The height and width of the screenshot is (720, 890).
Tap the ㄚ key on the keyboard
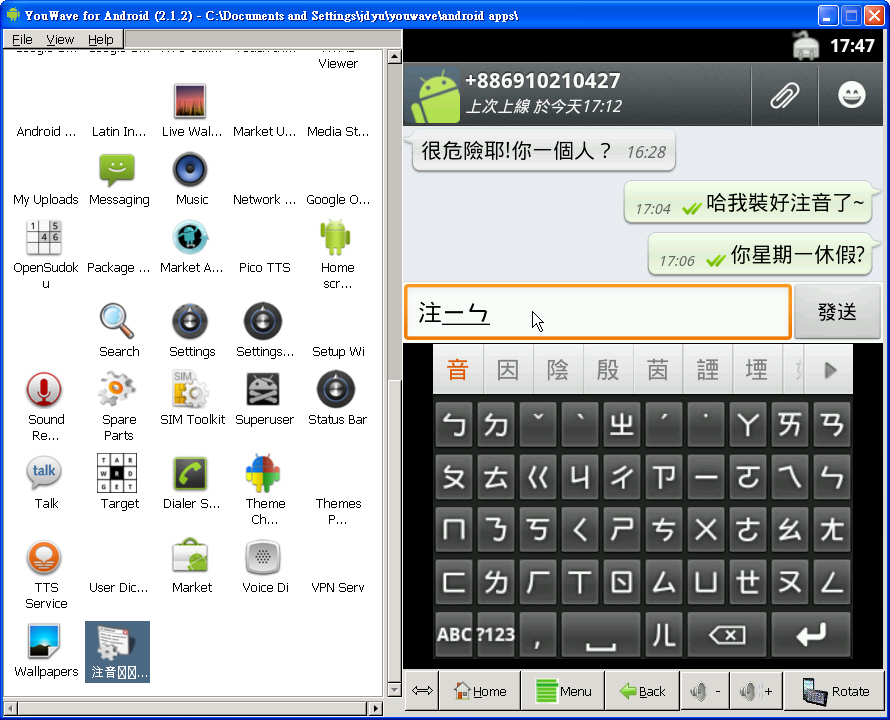(x=748, y=425)
